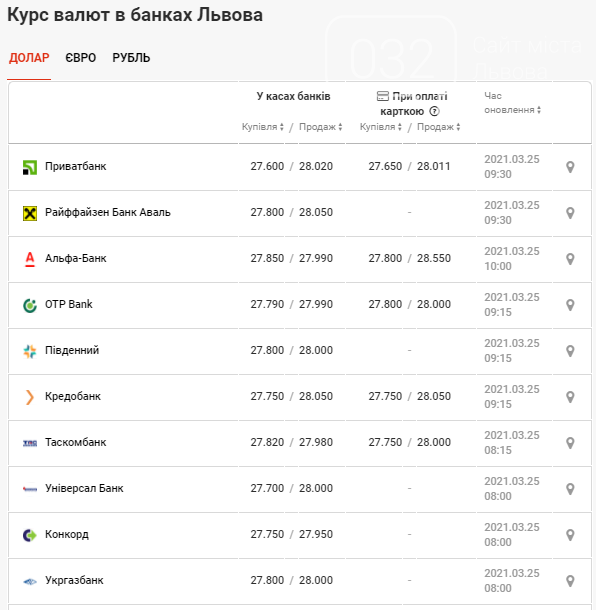Click OTP Bank cash buy rate 27.790
Screen dimensions: 596x610
coord(267,304)
